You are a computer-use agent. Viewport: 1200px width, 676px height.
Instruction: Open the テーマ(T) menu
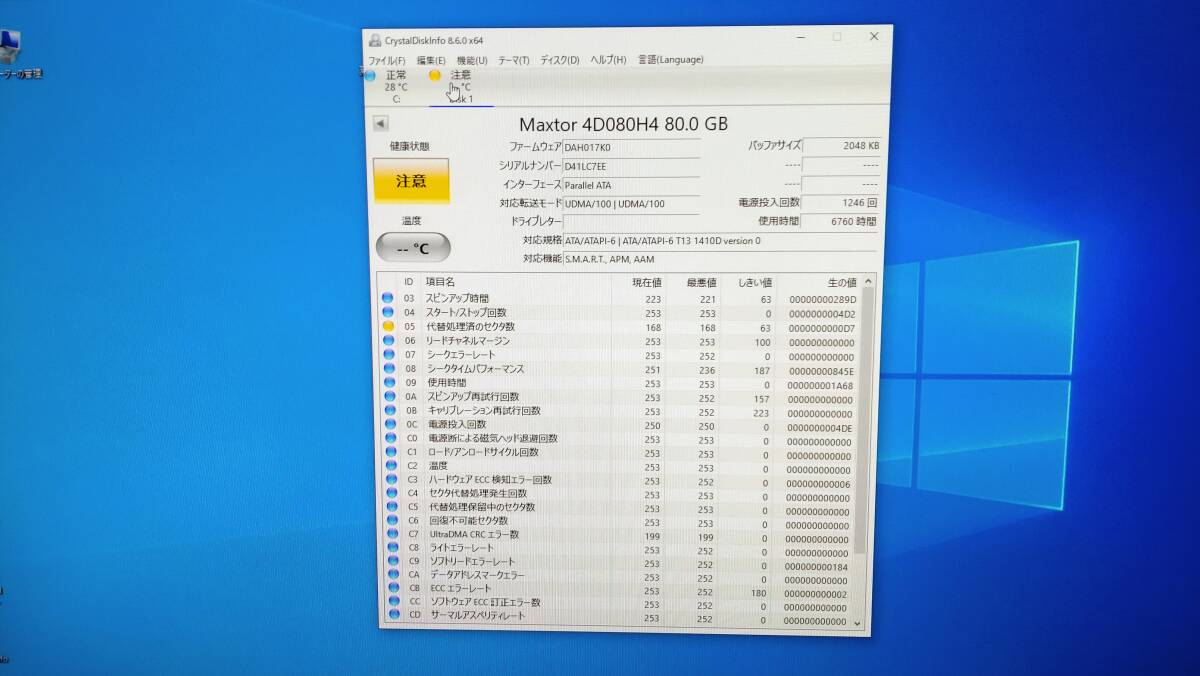point(513,61)
